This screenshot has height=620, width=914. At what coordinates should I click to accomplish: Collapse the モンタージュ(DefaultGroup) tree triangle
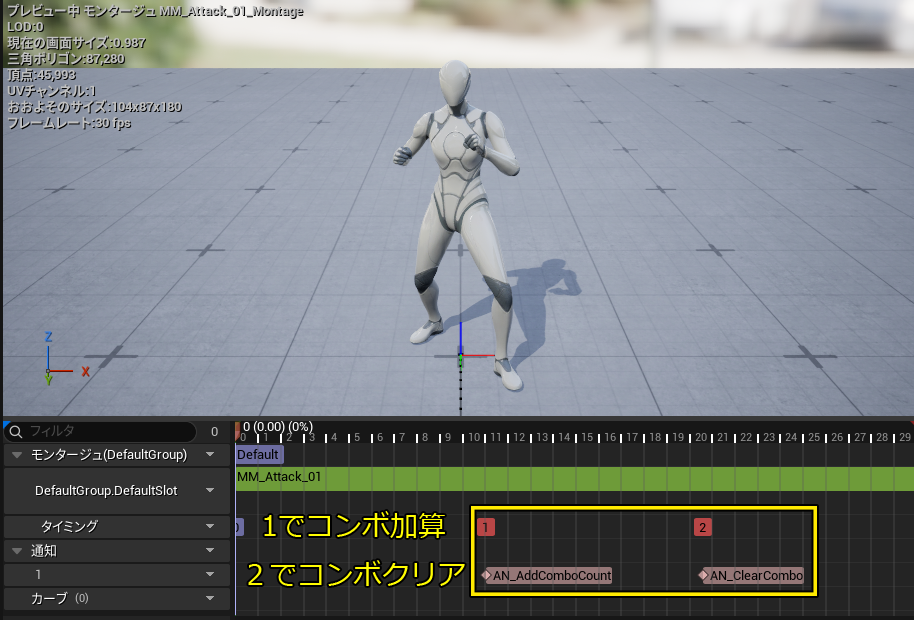pyautogui.click(x=17, y=455)
